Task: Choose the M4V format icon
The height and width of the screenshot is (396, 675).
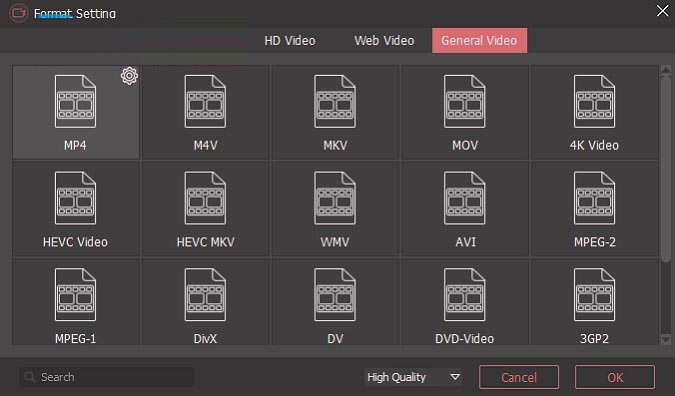Action: coord(205,102)
